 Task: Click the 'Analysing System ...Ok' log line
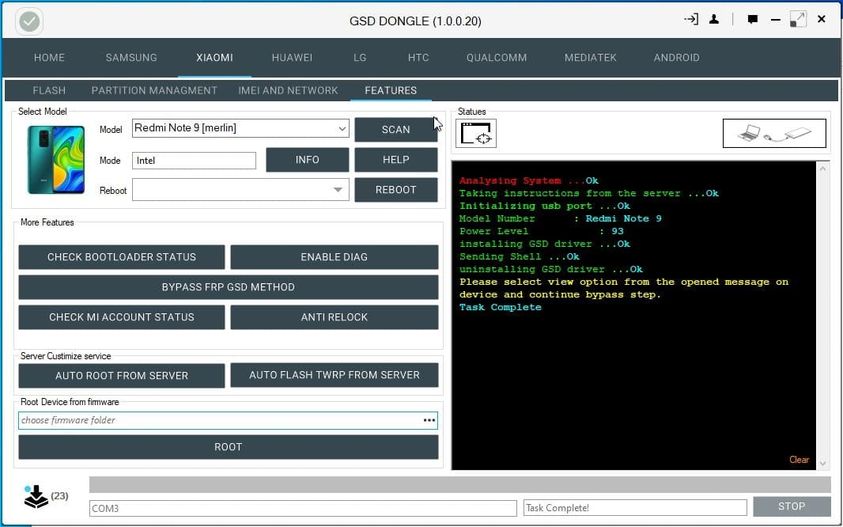pos(528,181)
